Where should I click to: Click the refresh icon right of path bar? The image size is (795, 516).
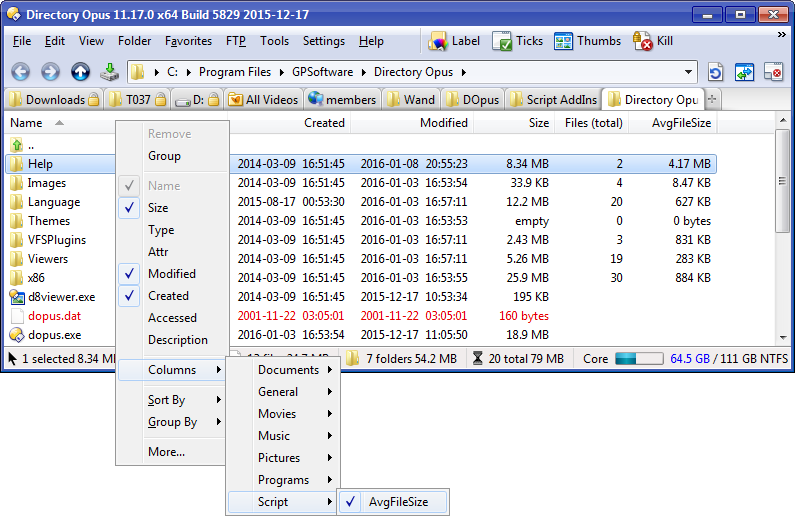point(715,73)
